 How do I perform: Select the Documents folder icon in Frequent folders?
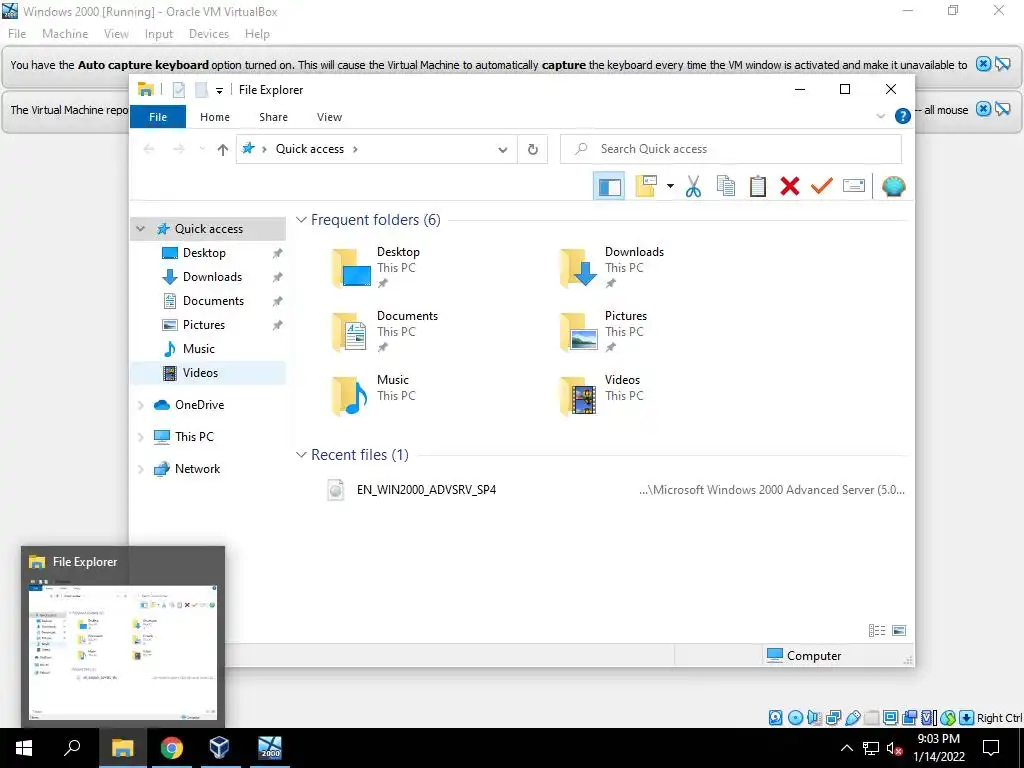click(350, 332)
